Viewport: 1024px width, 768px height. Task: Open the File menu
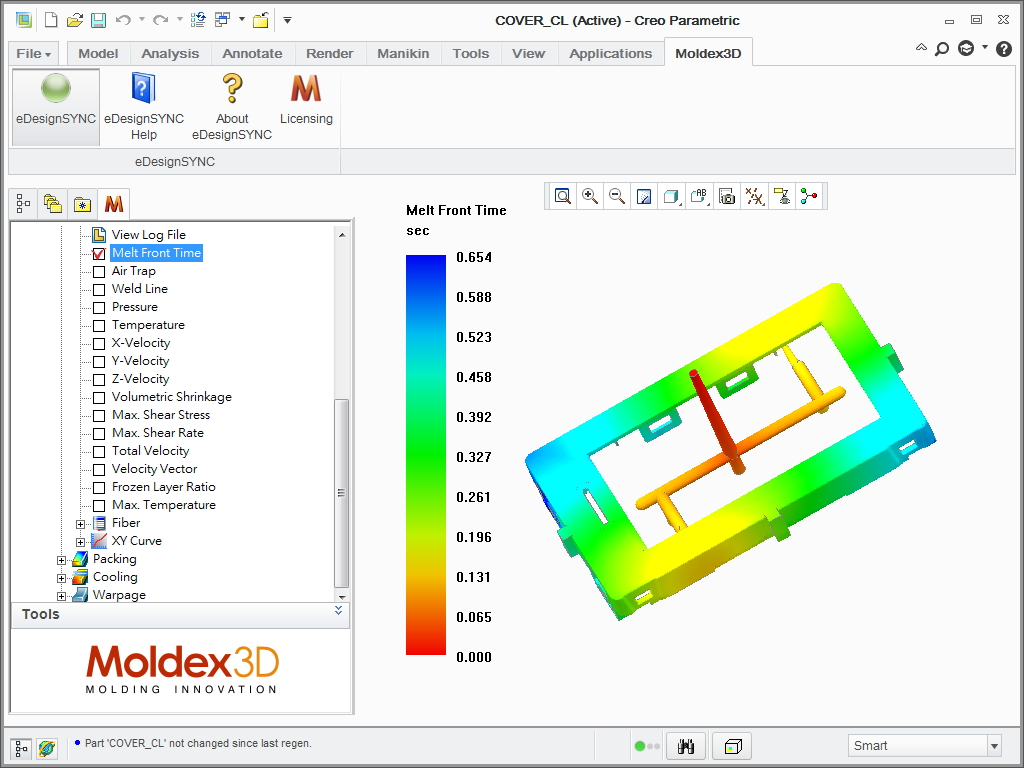tap(33, 54)
